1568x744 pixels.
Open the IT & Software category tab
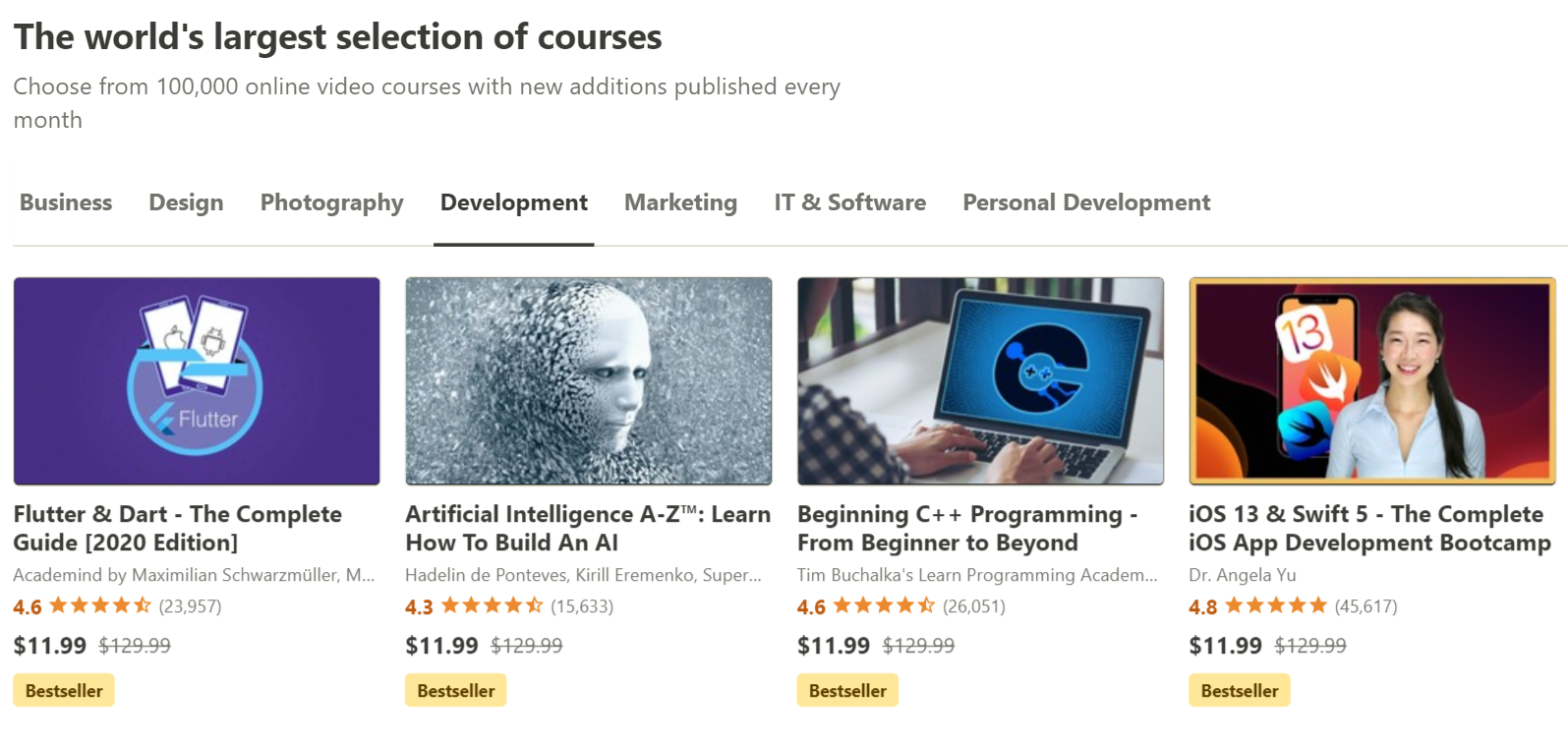849,202
